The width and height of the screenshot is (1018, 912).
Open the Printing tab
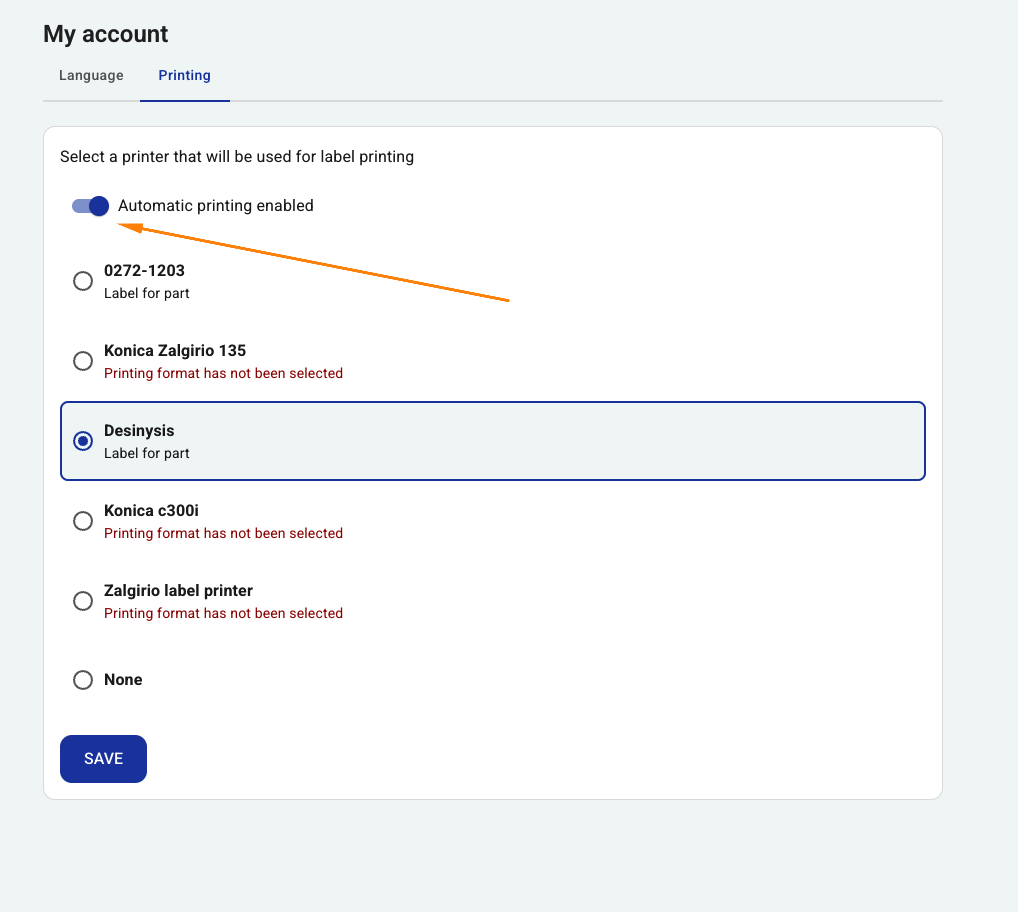184,75
